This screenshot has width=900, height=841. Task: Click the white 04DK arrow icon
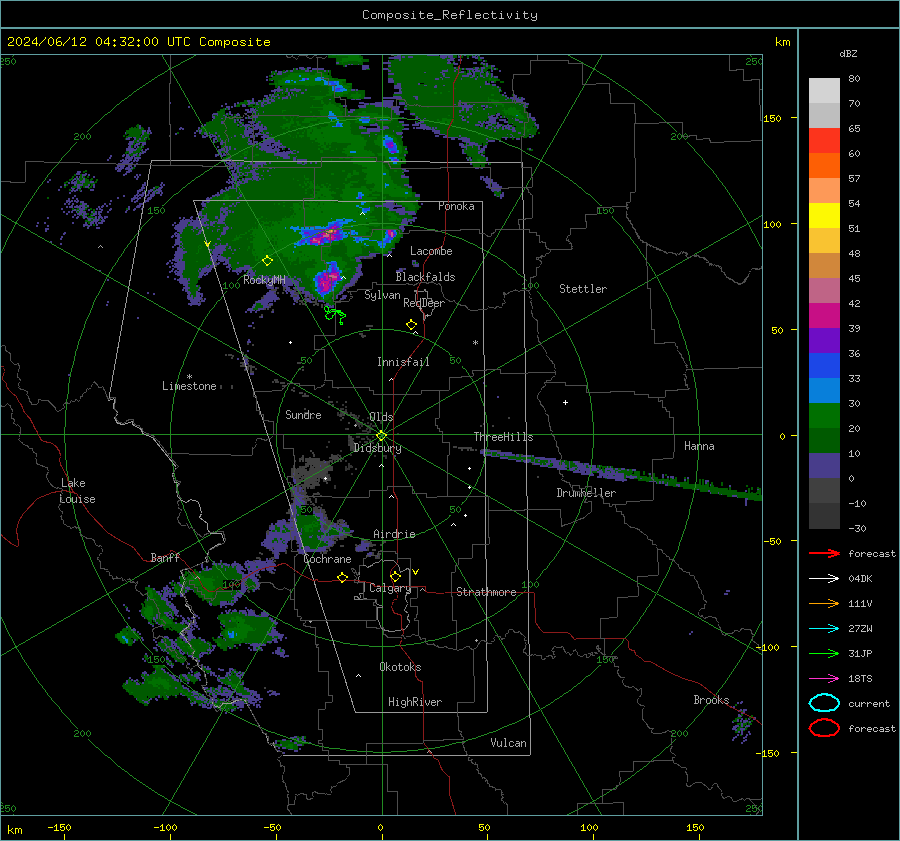824,579
